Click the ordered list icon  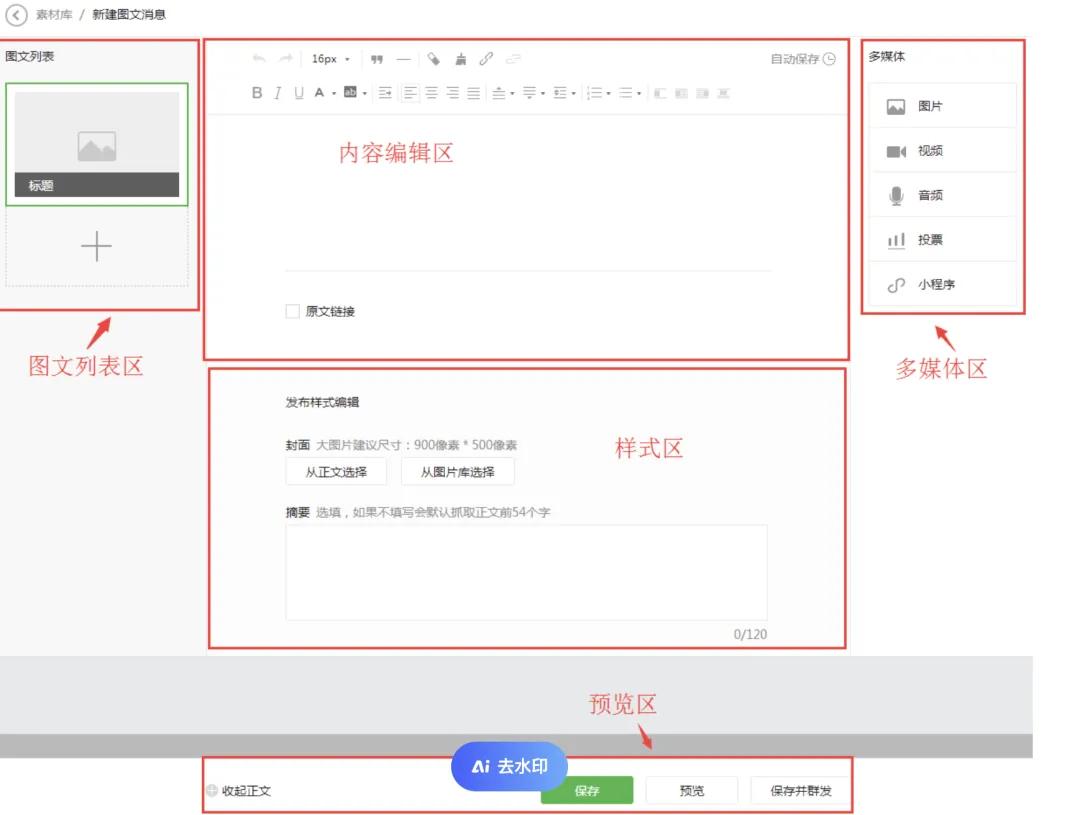pyautogui.click(x=595, y=93)
